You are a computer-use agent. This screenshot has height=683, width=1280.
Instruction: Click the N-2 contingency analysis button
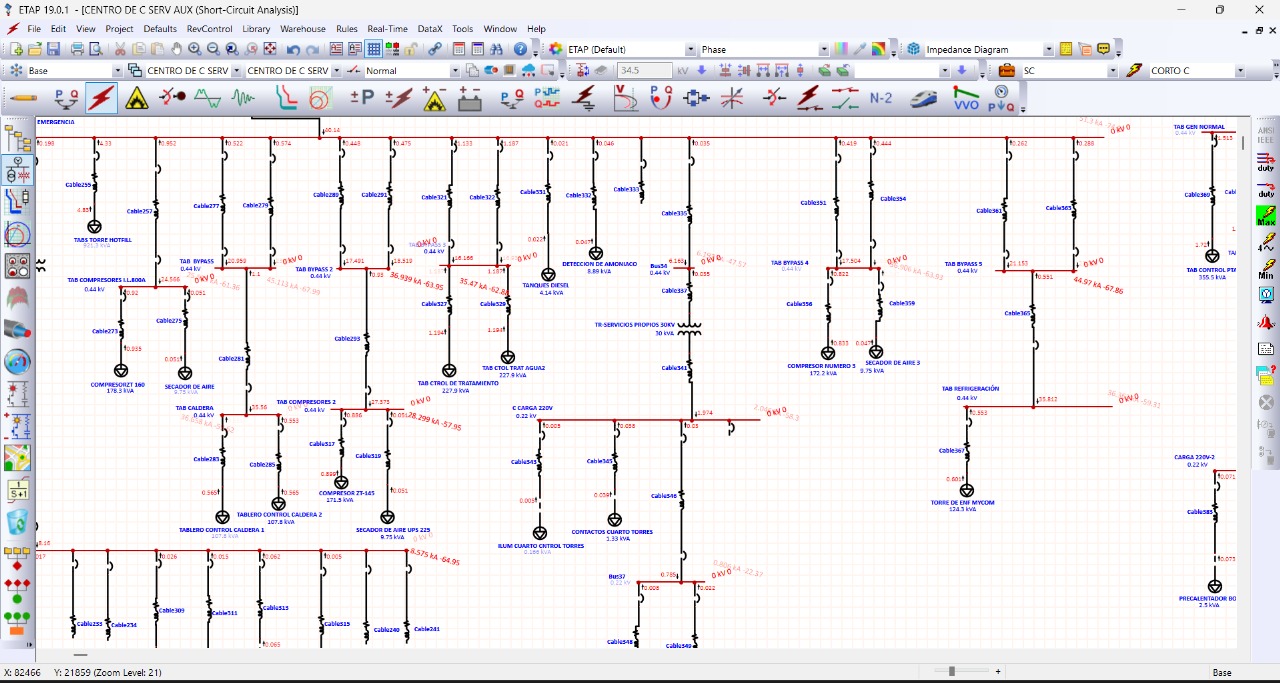coord(881,98)
